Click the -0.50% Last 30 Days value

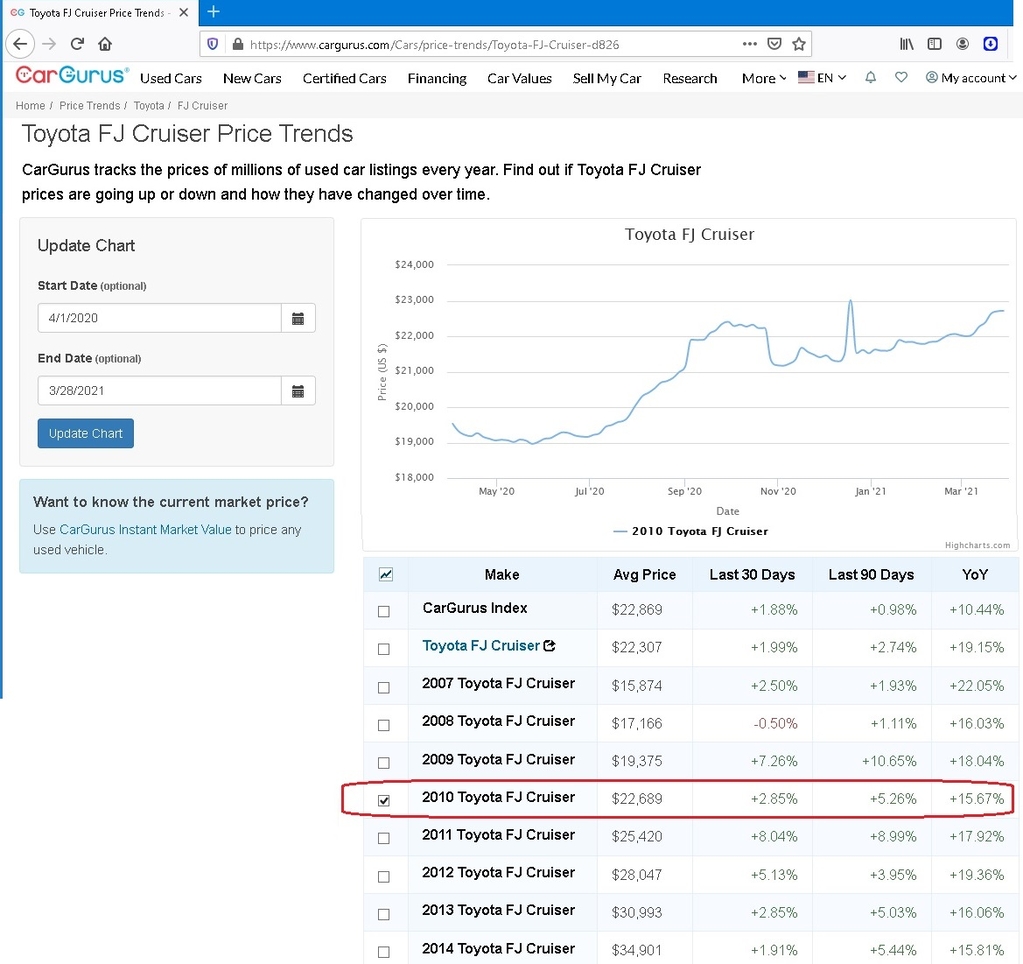[x=775, y=723]
